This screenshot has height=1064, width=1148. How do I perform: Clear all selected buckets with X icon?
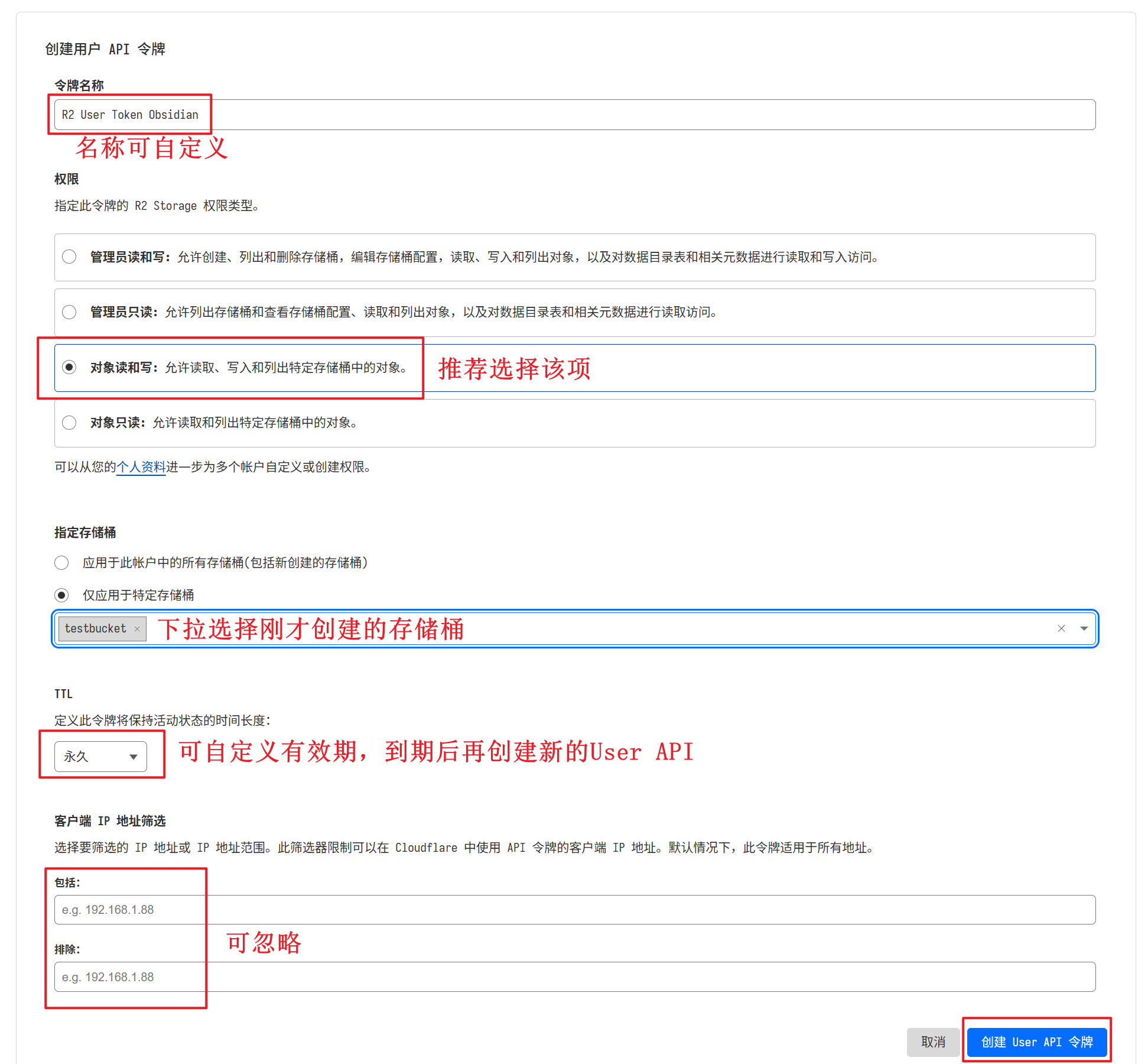pos(1061,628)
